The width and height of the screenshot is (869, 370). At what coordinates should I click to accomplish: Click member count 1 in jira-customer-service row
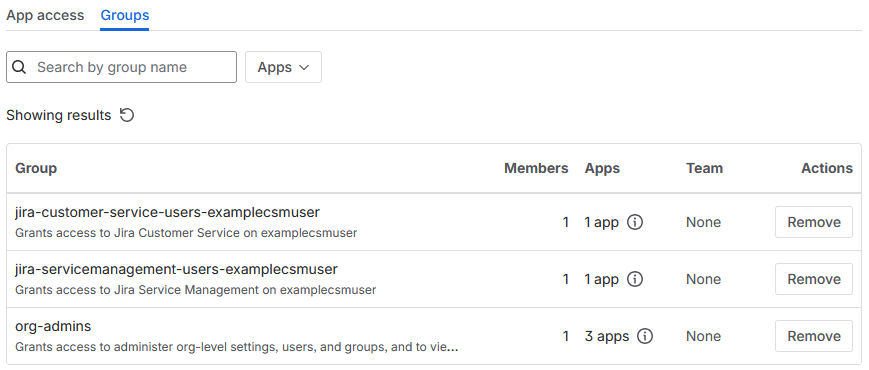565,222
